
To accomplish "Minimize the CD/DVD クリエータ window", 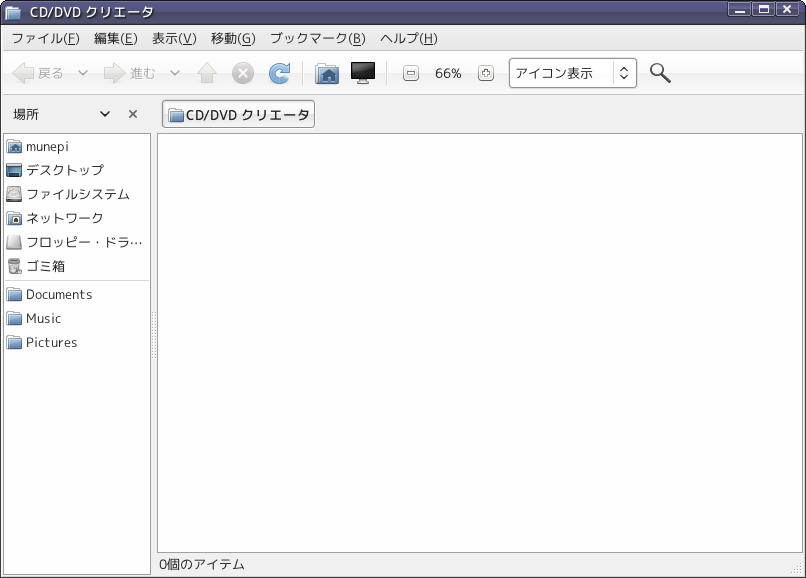I will (x=739, y=9).
